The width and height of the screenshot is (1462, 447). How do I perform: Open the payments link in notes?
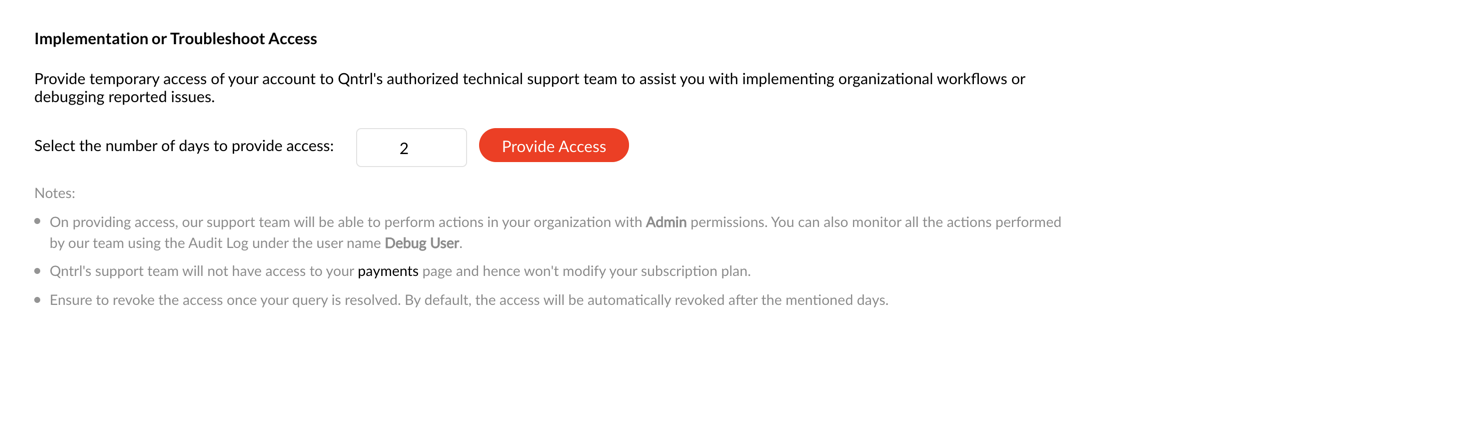388,271
